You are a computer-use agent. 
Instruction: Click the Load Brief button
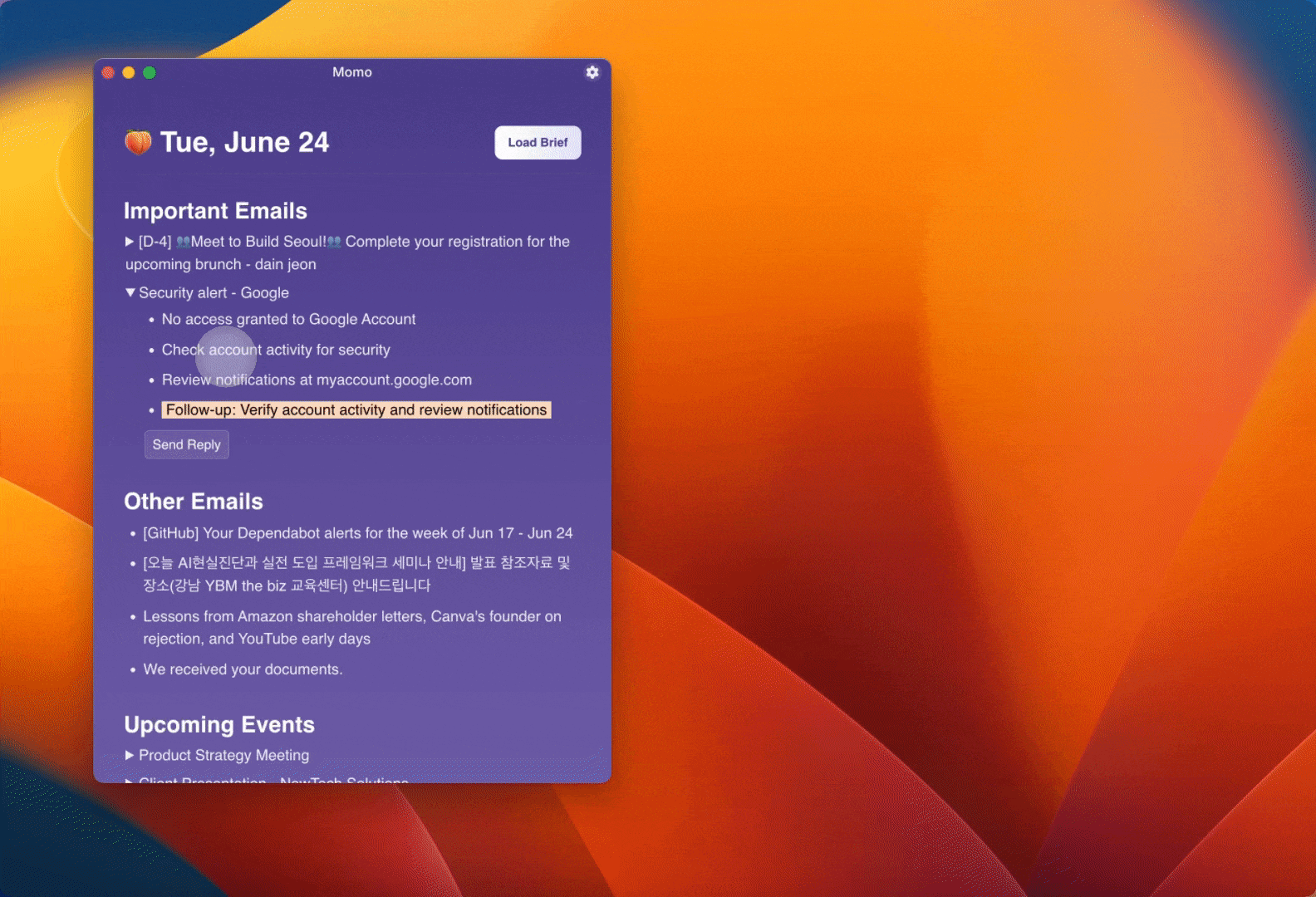(538, 143)
